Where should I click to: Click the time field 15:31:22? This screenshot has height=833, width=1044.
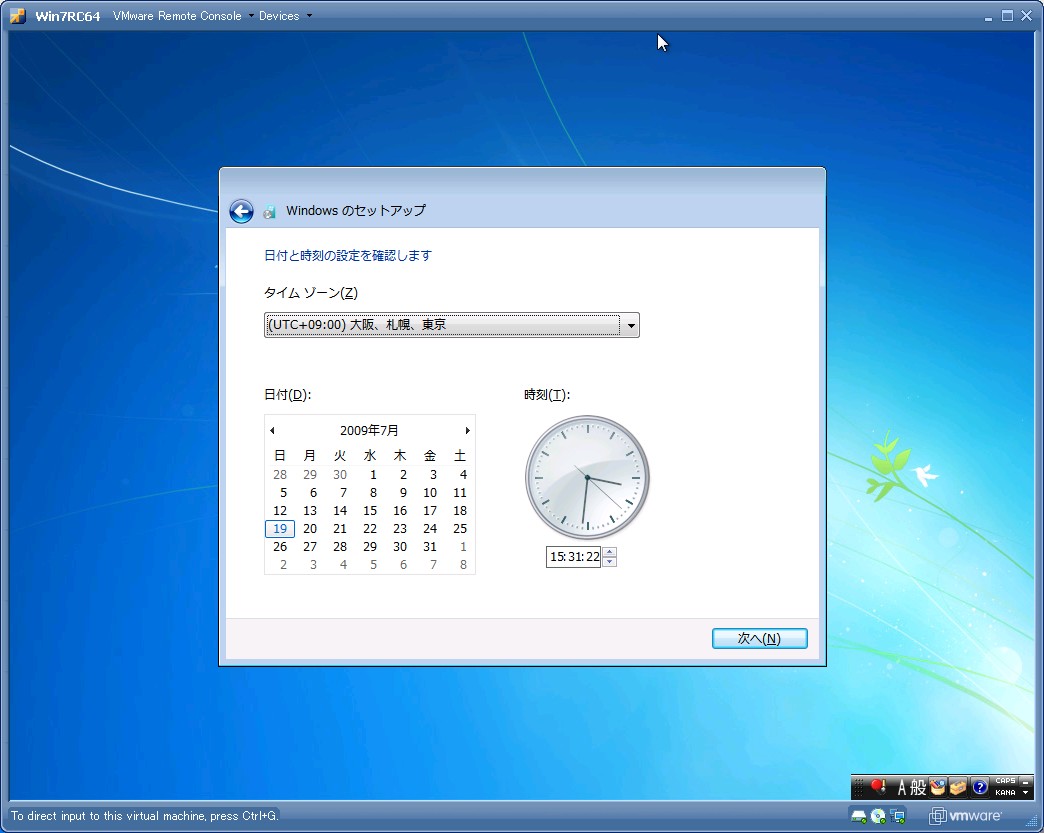574,557
